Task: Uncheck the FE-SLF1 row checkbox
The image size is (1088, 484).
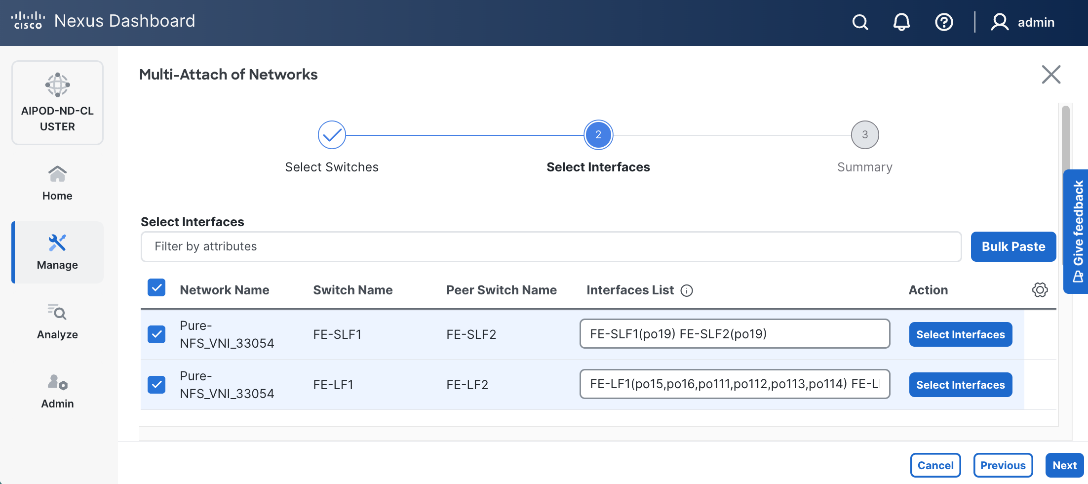Action: pyautogui.click(x=157, y=334)
